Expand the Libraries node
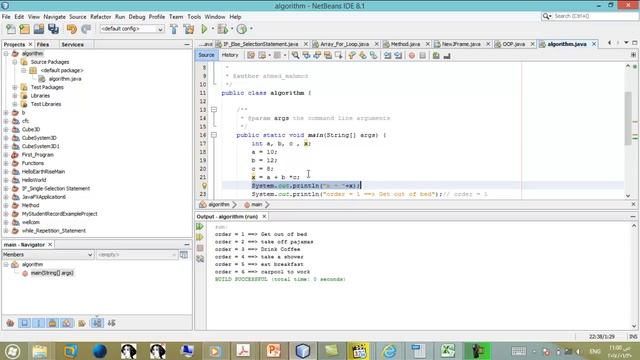The width and height of the screenshot is (640, 360). pos(15,96)
